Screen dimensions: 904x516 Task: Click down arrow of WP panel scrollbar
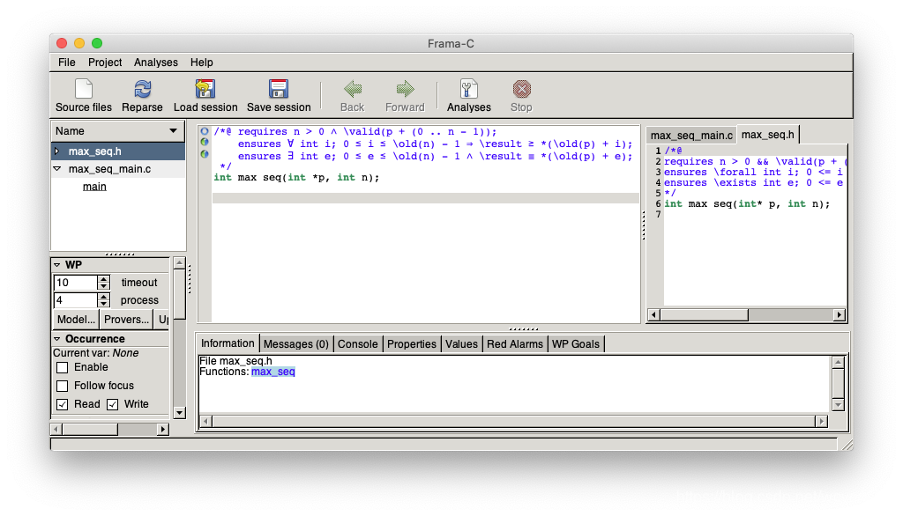(x=179, y=412)
